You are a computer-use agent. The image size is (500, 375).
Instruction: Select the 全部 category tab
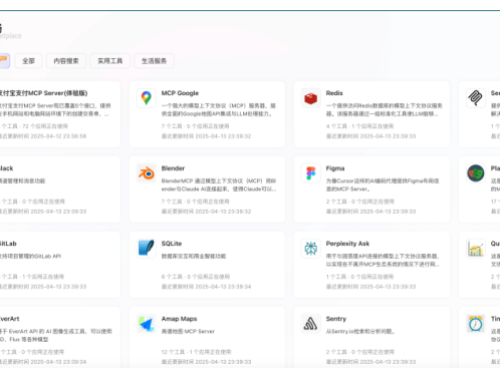click(28, 61)
